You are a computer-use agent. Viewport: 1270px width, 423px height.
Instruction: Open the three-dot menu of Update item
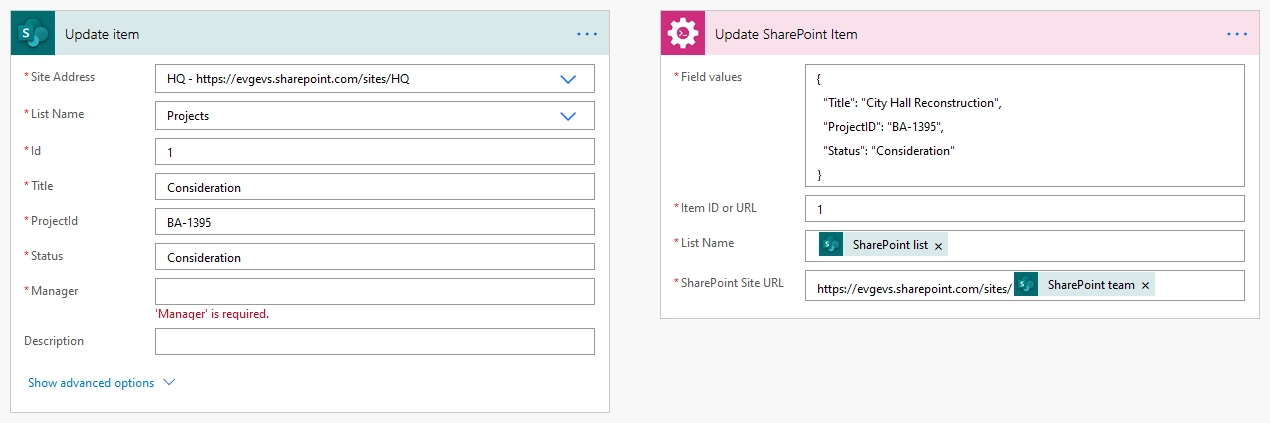click(x=587, y=34)
